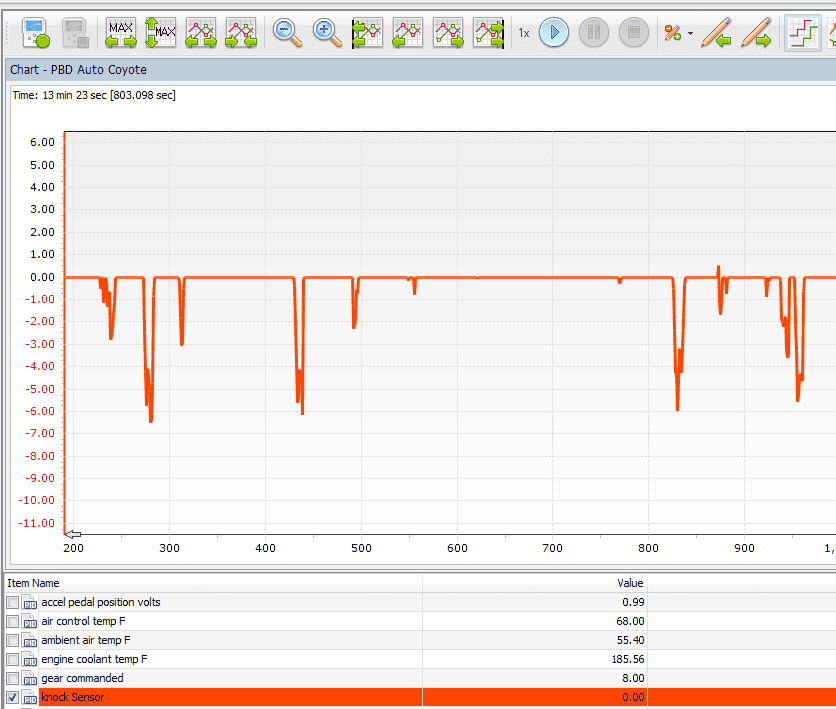The width and height of the screenshot is (836, 709).
Task: Play the log playback
Action: [554, 33]
